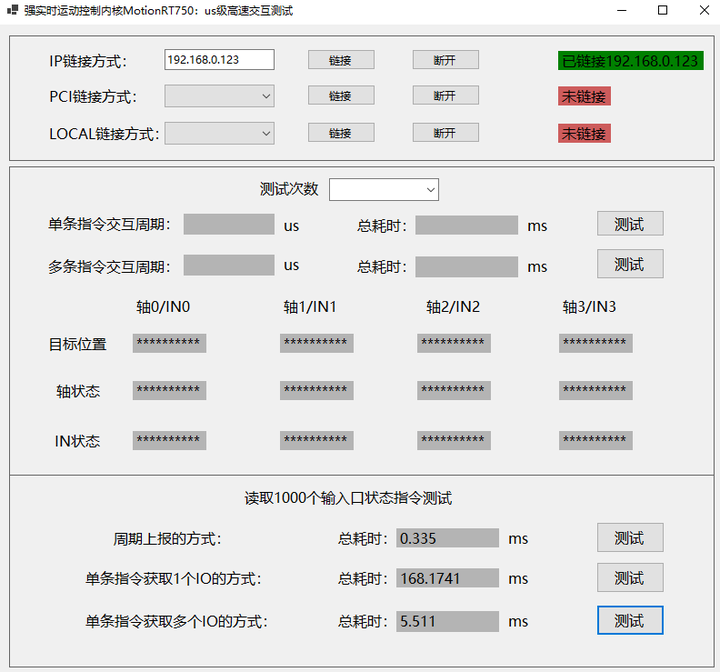Click 目标位置 value for 轴2/IN2
Viewport: 720px width, 672px height.
pyautogui.click(x=454, y=343)
